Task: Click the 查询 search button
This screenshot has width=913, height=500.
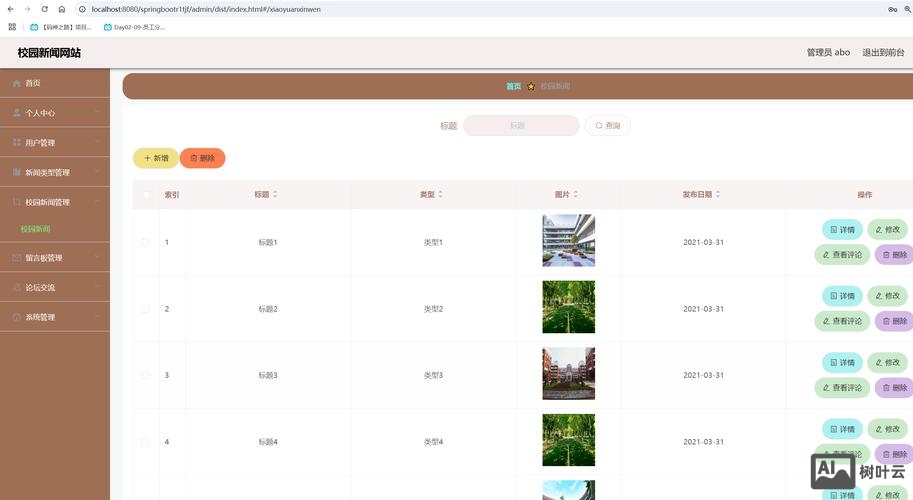Action: coord(607,125)
